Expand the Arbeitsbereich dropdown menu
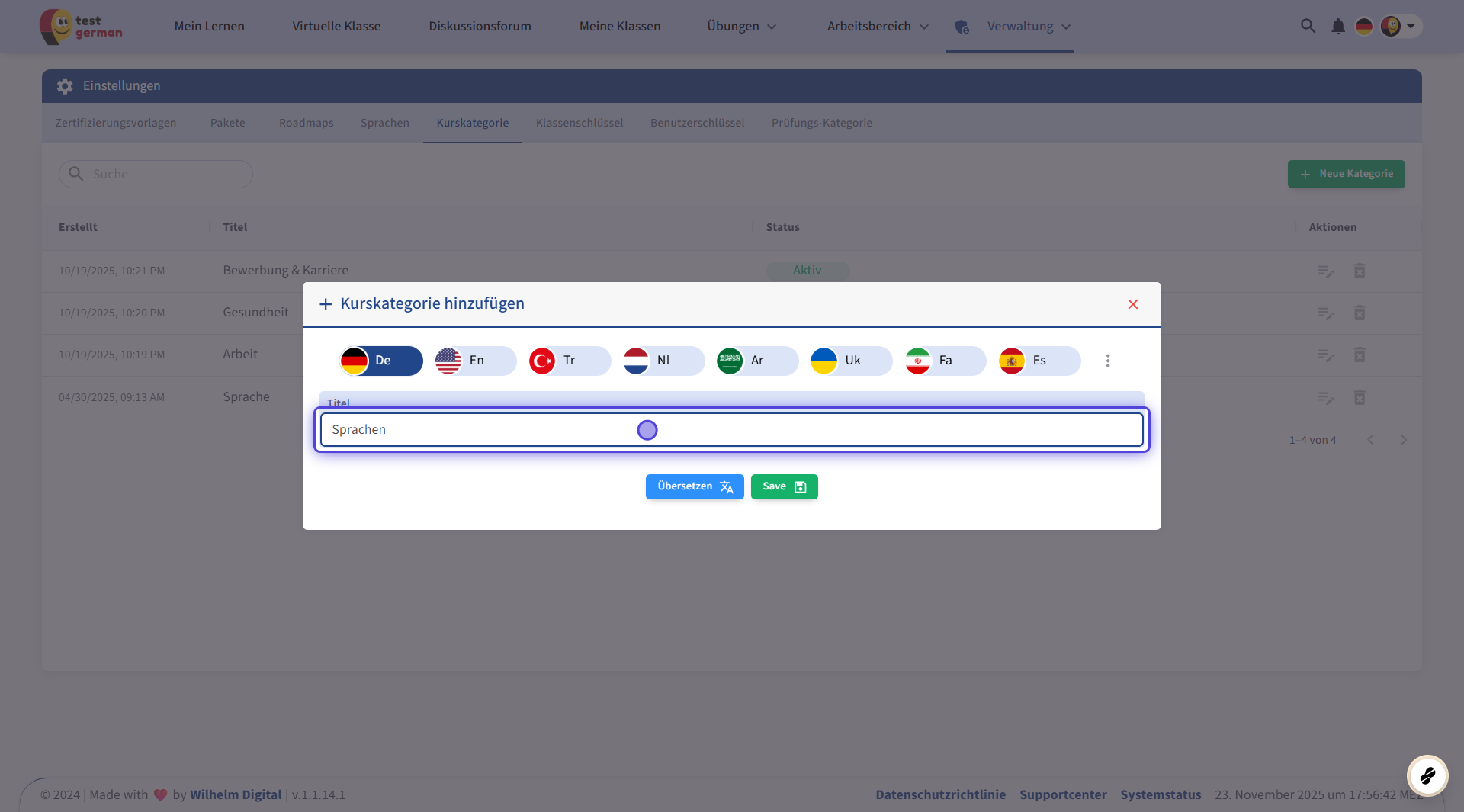The image size is (1464, 812). tap(878, 27)
